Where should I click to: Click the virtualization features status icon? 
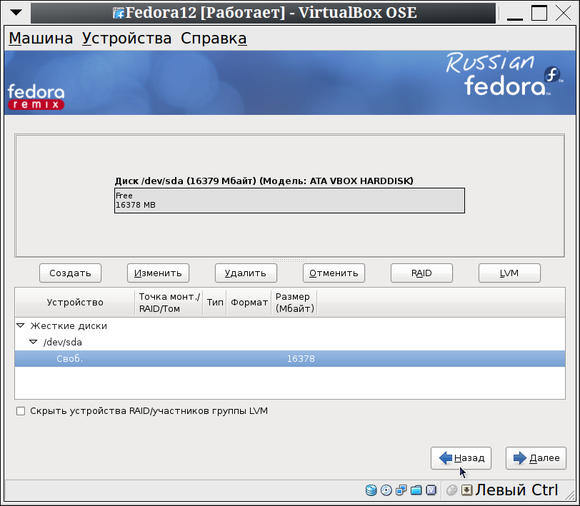[431, 490]
